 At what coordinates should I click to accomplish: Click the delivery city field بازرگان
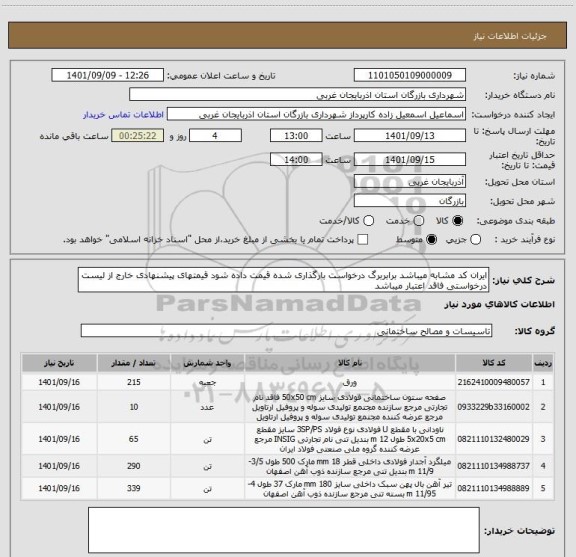click(x=410, y=201)
